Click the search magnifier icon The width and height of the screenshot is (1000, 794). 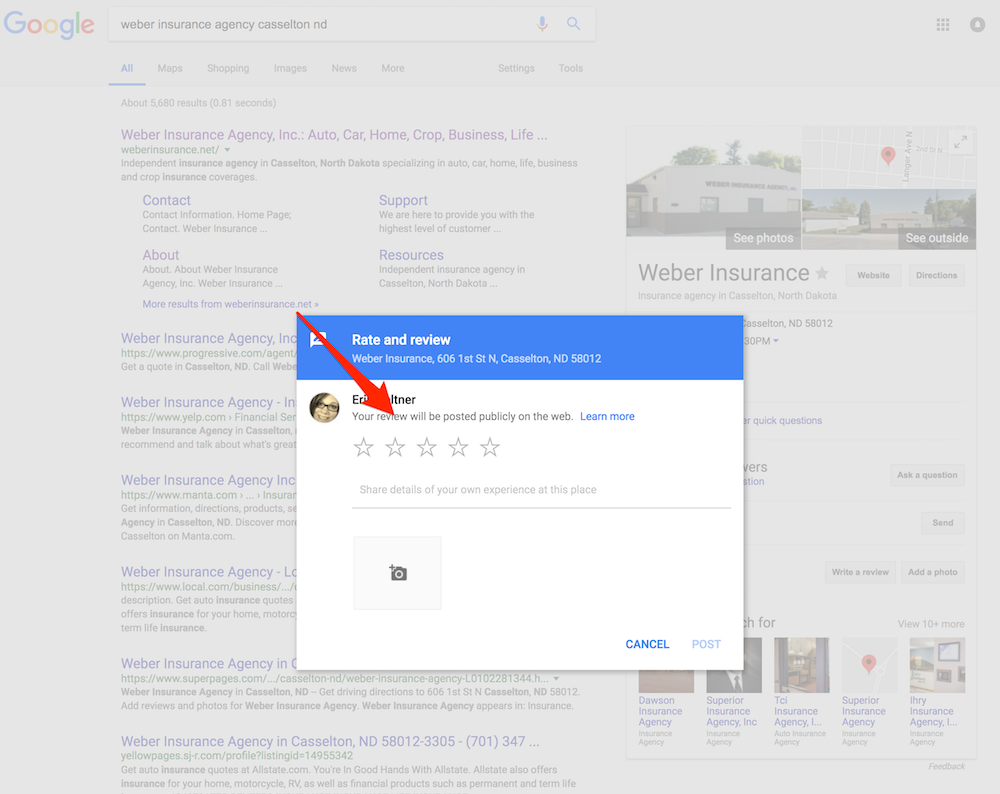pyautogui.click(x=573, y=24)
